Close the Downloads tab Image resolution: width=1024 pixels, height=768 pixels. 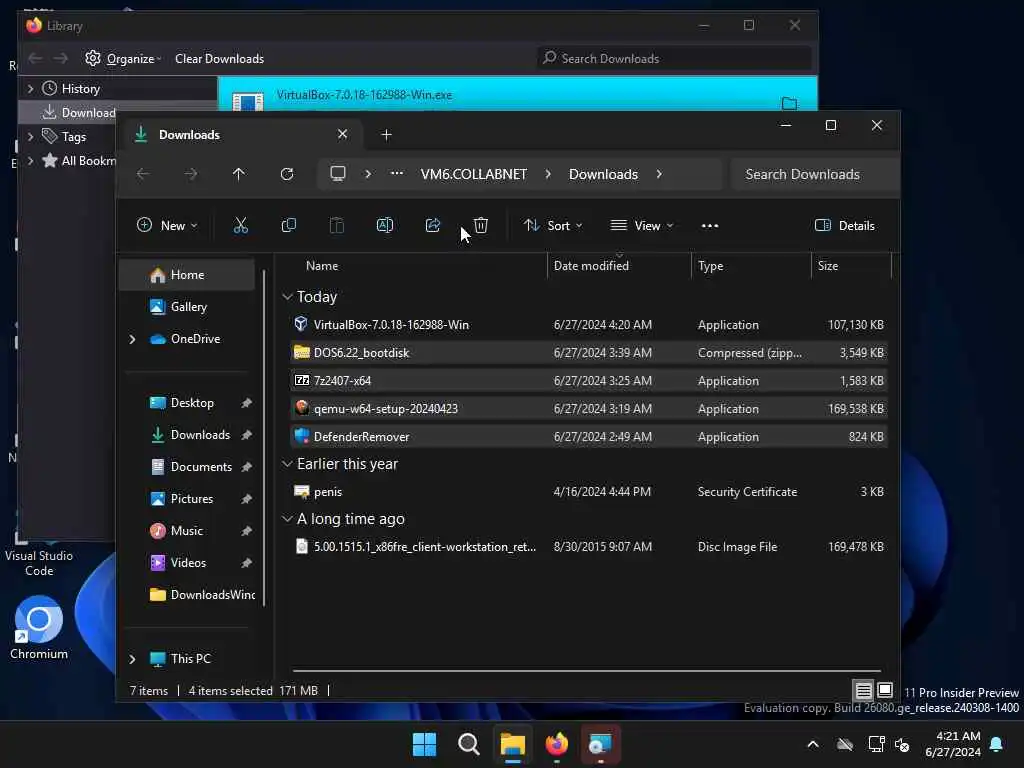click(x=342, y=135)
